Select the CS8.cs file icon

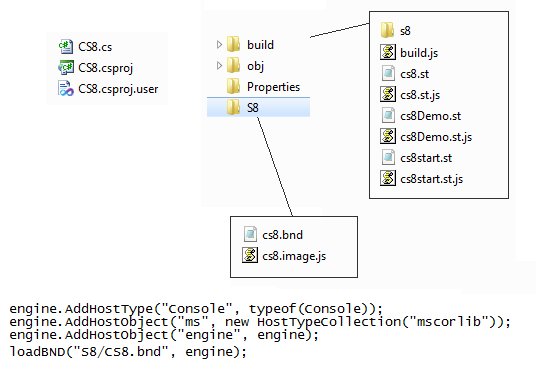click(x=66, y=47)
